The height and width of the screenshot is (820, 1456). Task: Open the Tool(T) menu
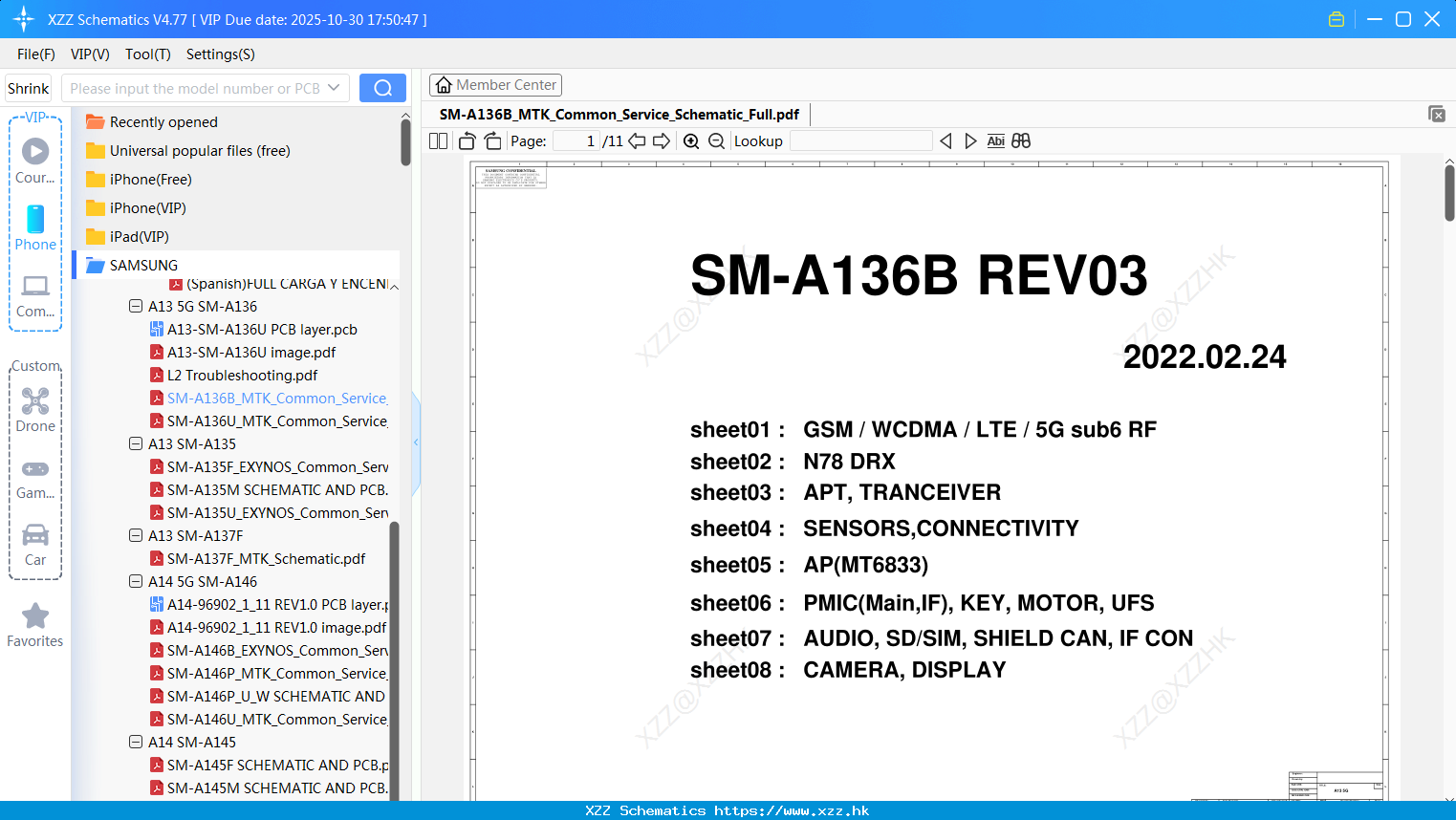(x=148, y=54)
